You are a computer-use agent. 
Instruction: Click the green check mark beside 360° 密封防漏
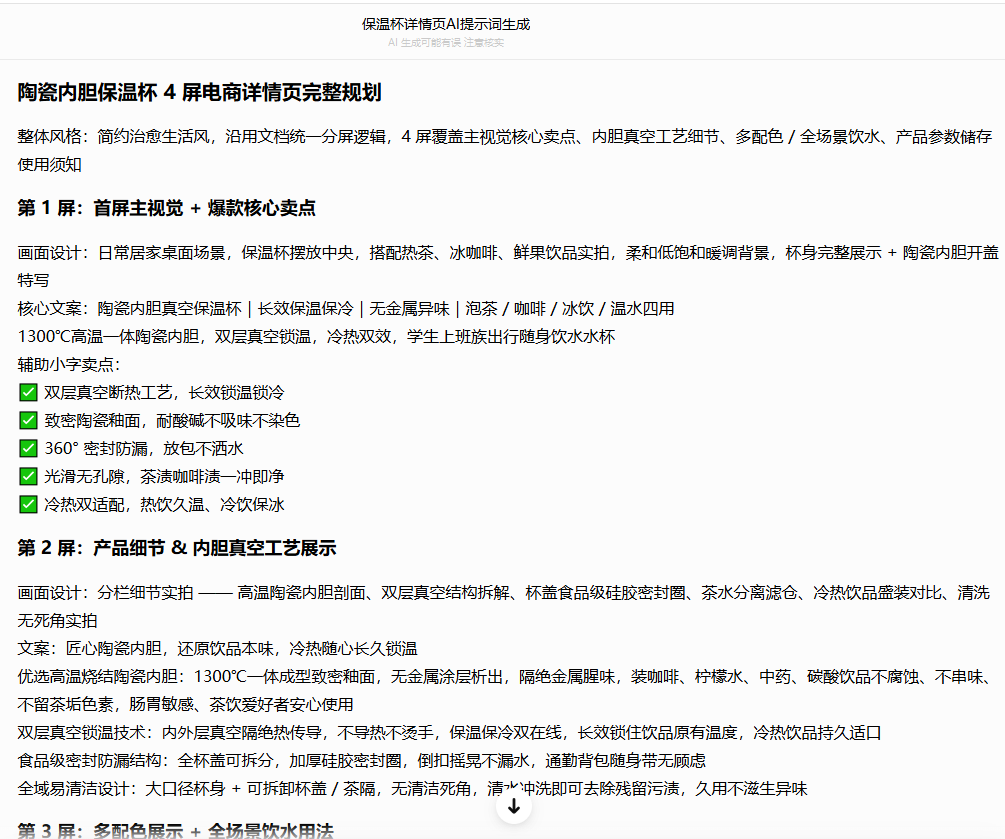click(28, 448)
